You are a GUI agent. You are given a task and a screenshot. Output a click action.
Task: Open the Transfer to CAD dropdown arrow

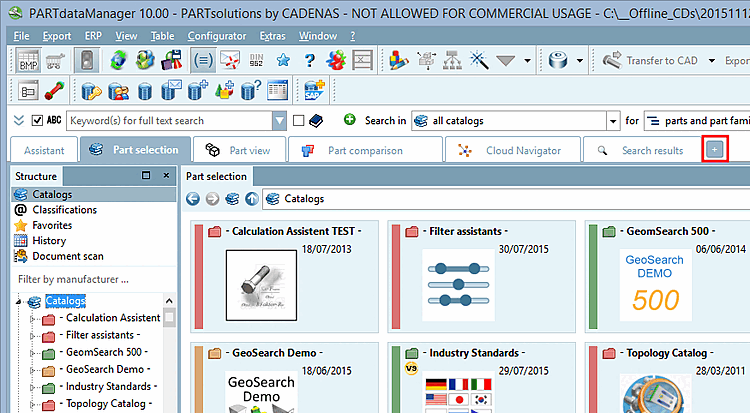[712, 61]
